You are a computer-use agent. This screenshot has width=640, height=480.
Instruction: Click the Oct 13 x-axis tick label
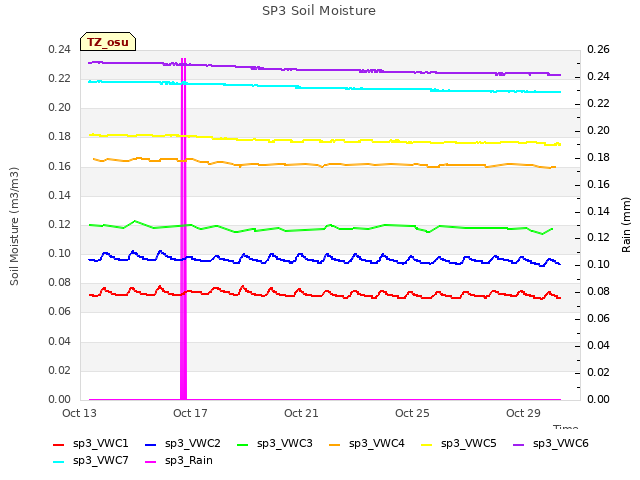point(79,413)
